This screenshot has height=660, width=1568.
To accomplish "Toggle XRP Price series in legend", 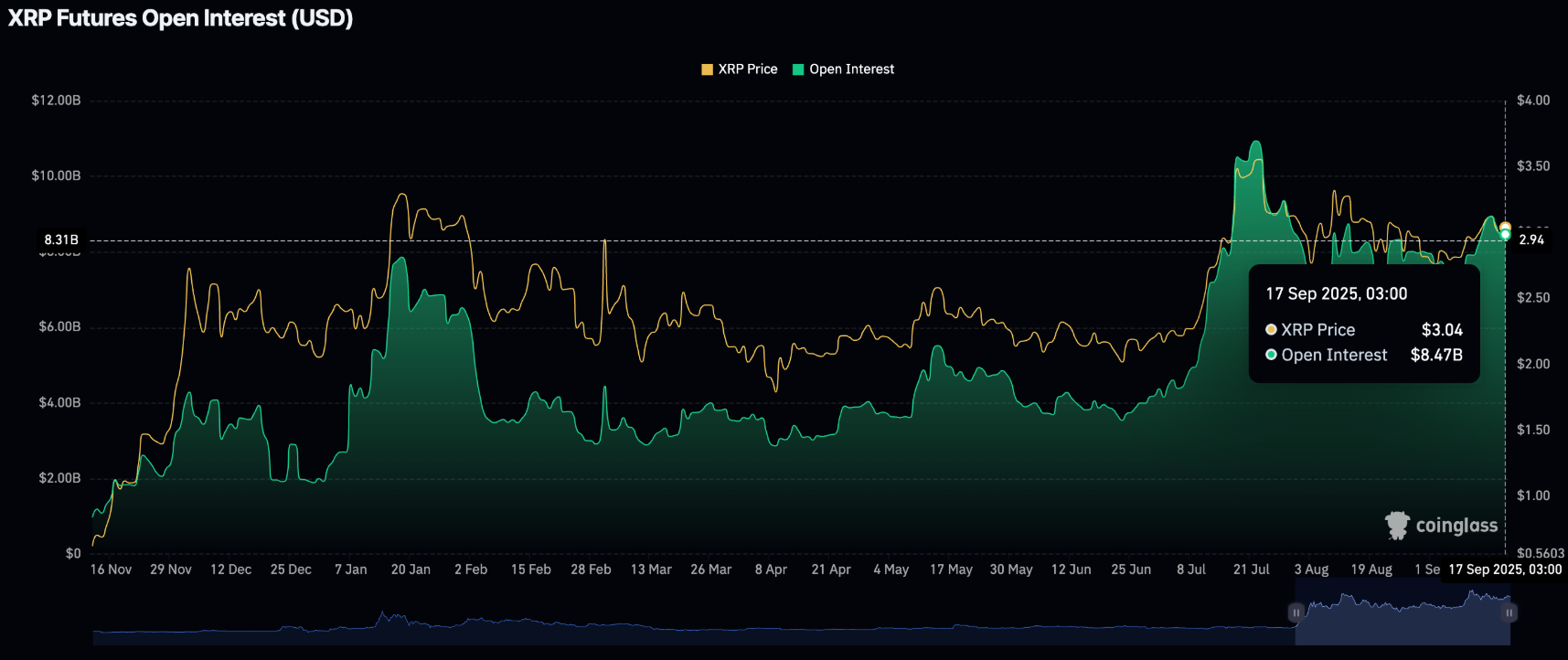I will 739,69.
